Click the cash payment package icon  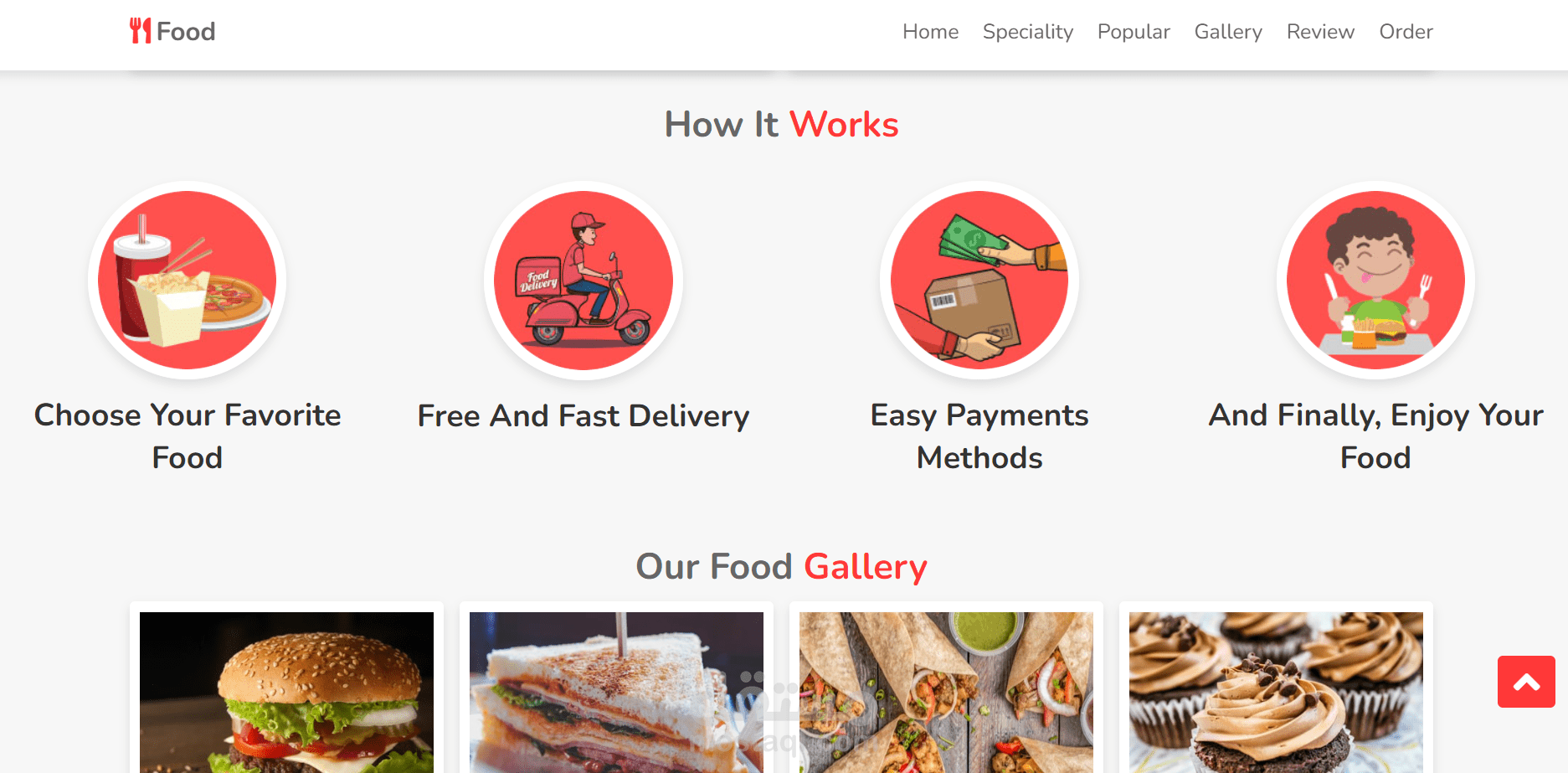pos(979,281)
